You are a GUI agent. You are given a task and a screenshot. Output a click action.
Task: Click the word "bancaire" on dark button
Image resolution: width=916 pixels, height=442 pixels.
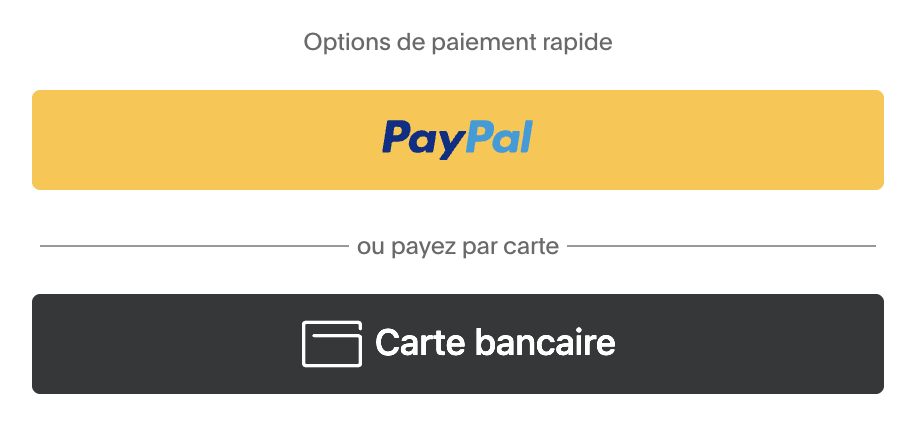pyautogui.click(x=545, y=343)
